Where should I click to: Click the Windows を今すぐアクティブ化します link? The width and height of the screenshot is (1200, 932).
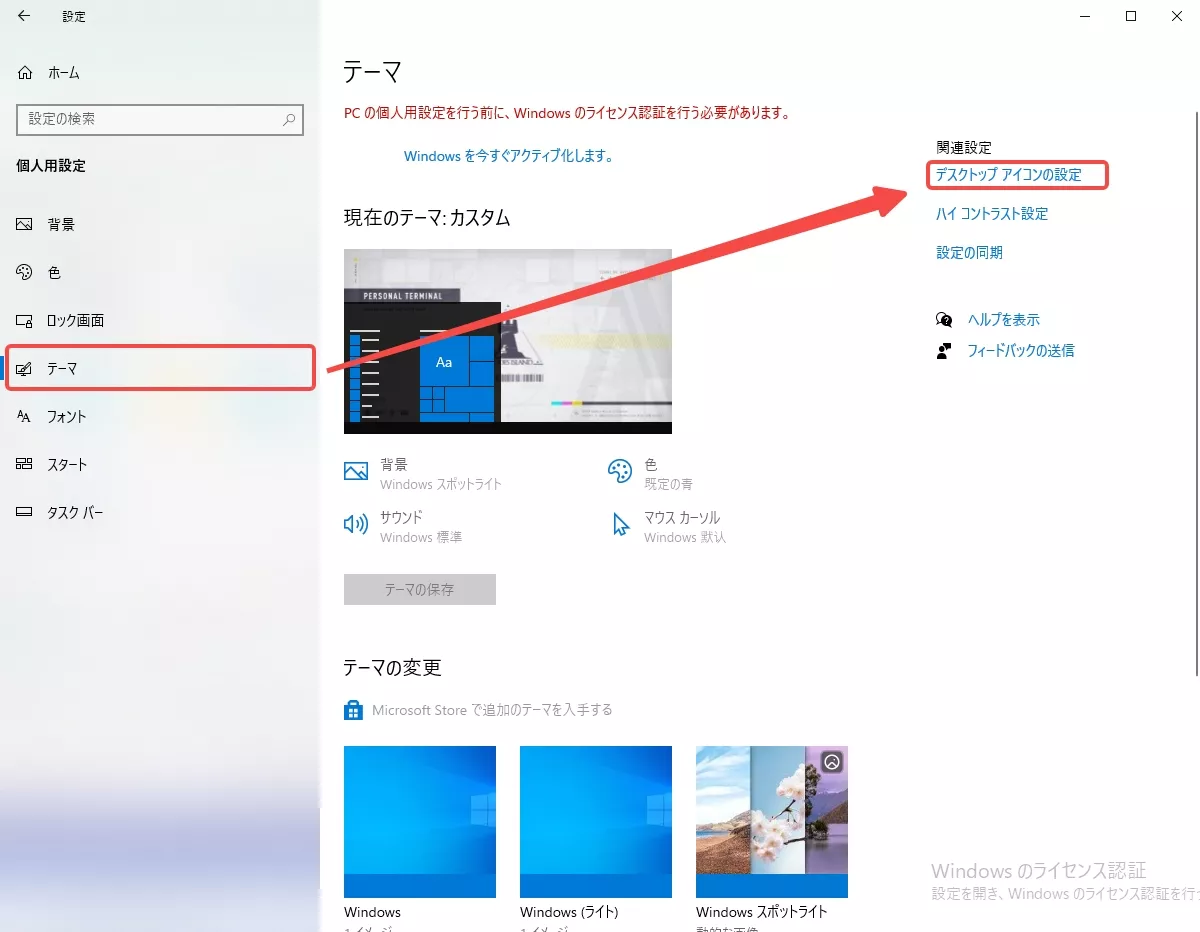click(x=508, y=156)
